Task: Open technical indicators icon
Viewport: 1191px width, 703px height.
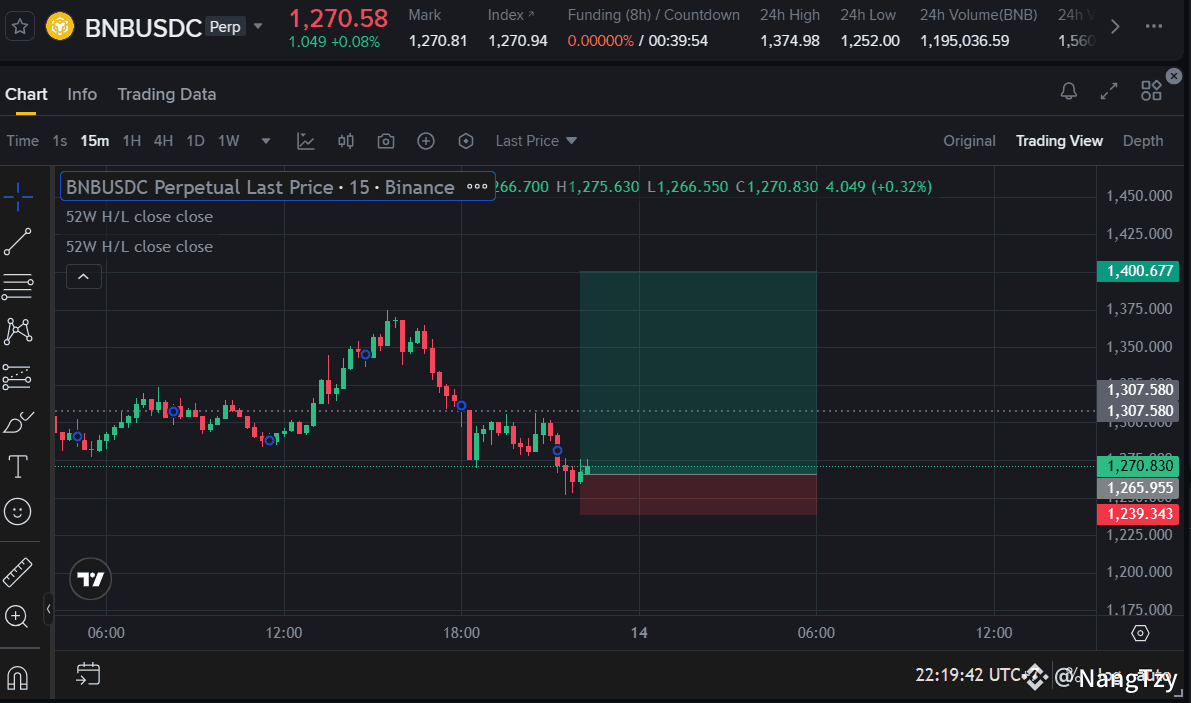Action: pyautogui.click(x=305, y=141)
